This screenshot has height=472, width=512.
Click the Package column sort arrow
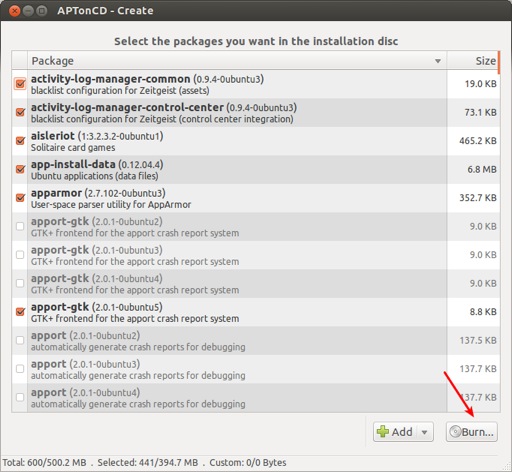click(438, 61)
